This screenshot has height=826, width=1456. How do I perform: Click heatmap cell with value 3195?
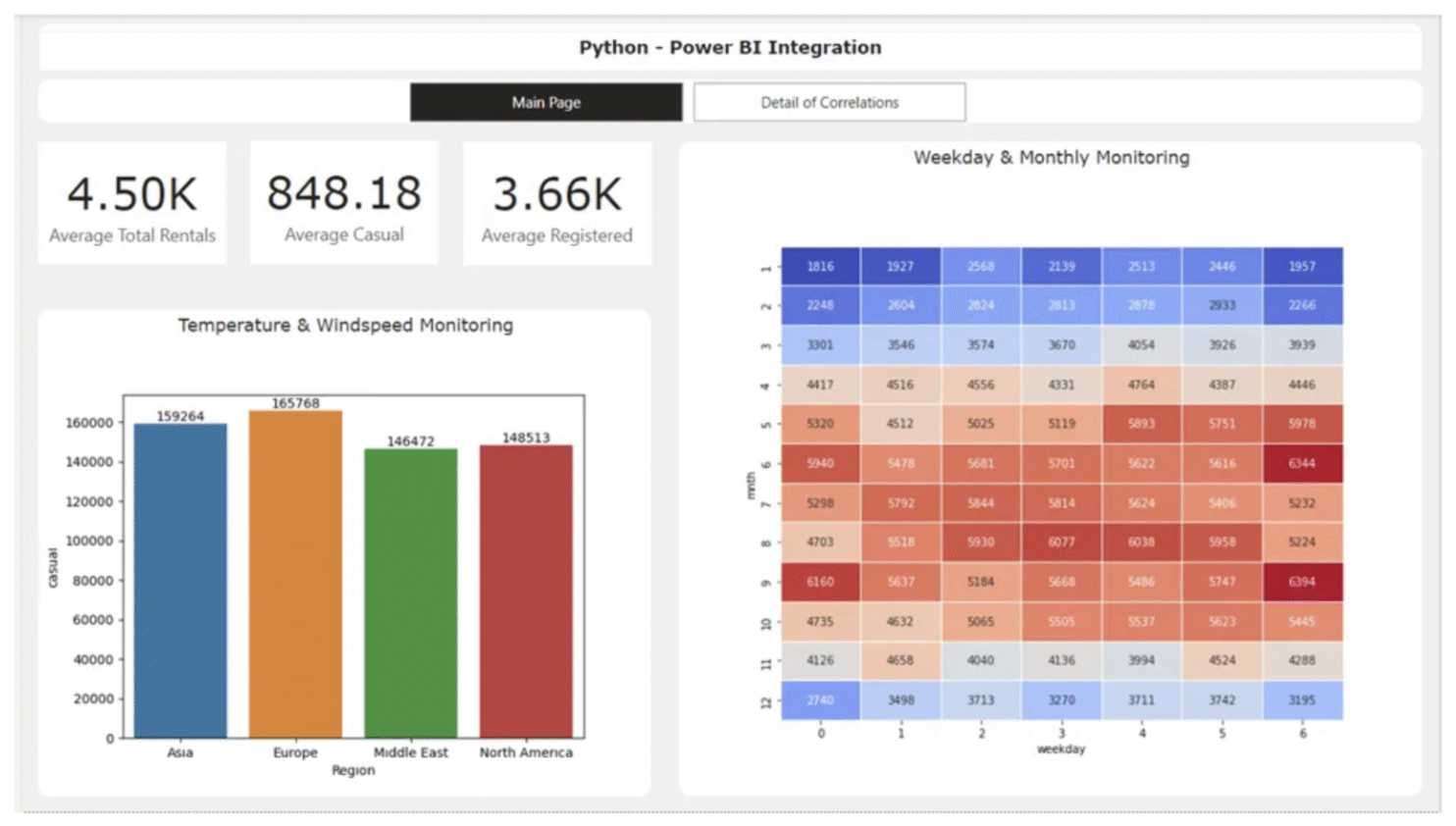click(1302, 700)
